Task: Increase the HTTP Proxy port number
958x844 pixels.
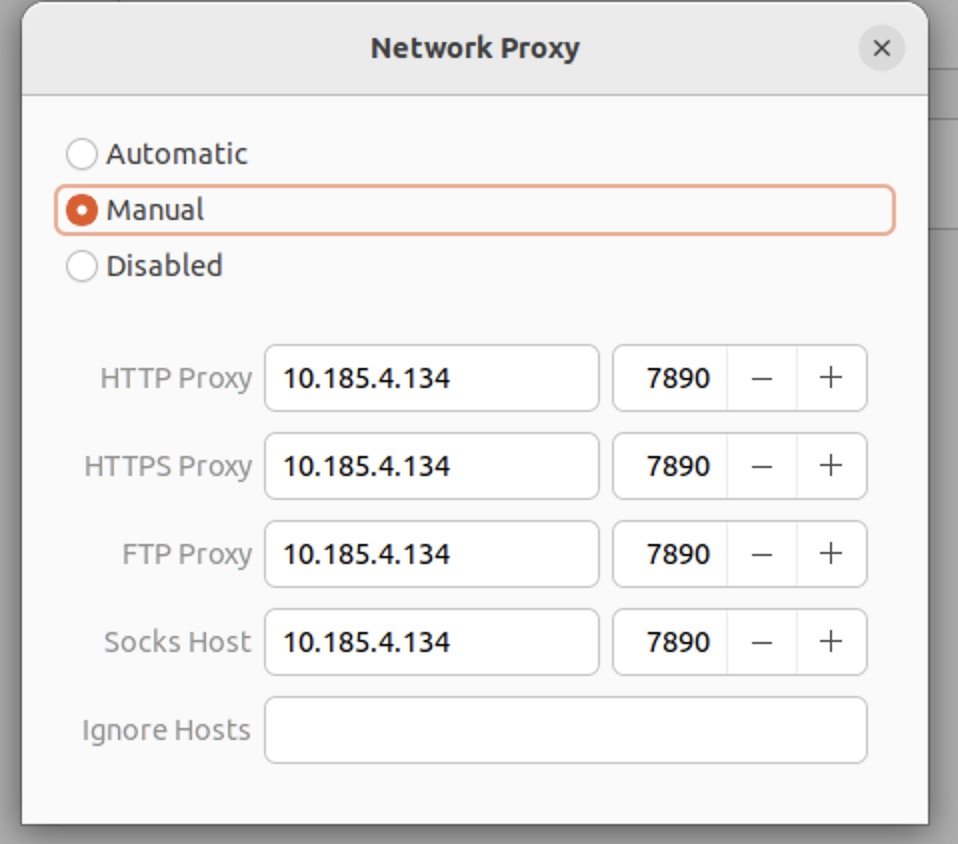Action: tap(831, 378)
